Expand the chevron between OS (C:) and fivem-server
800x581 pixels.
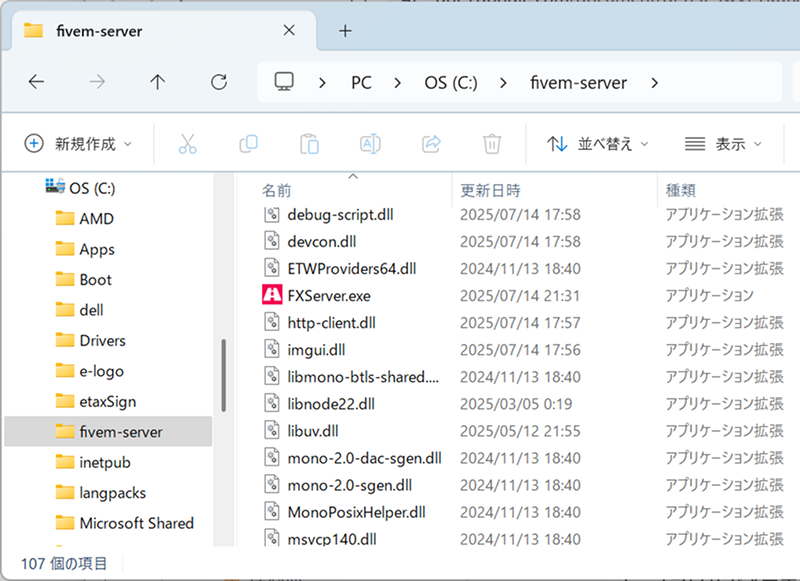click(503, 83)
